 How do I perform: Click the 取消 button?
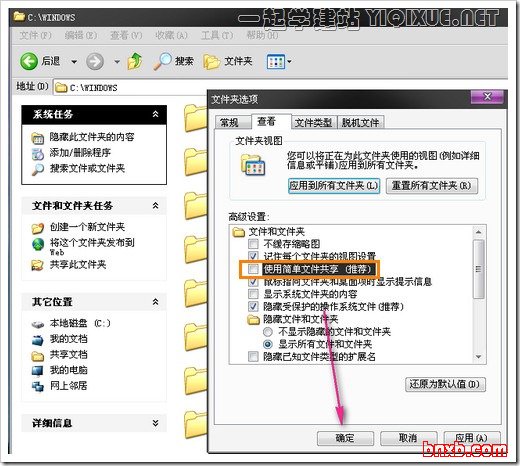[x=408, y=438]
